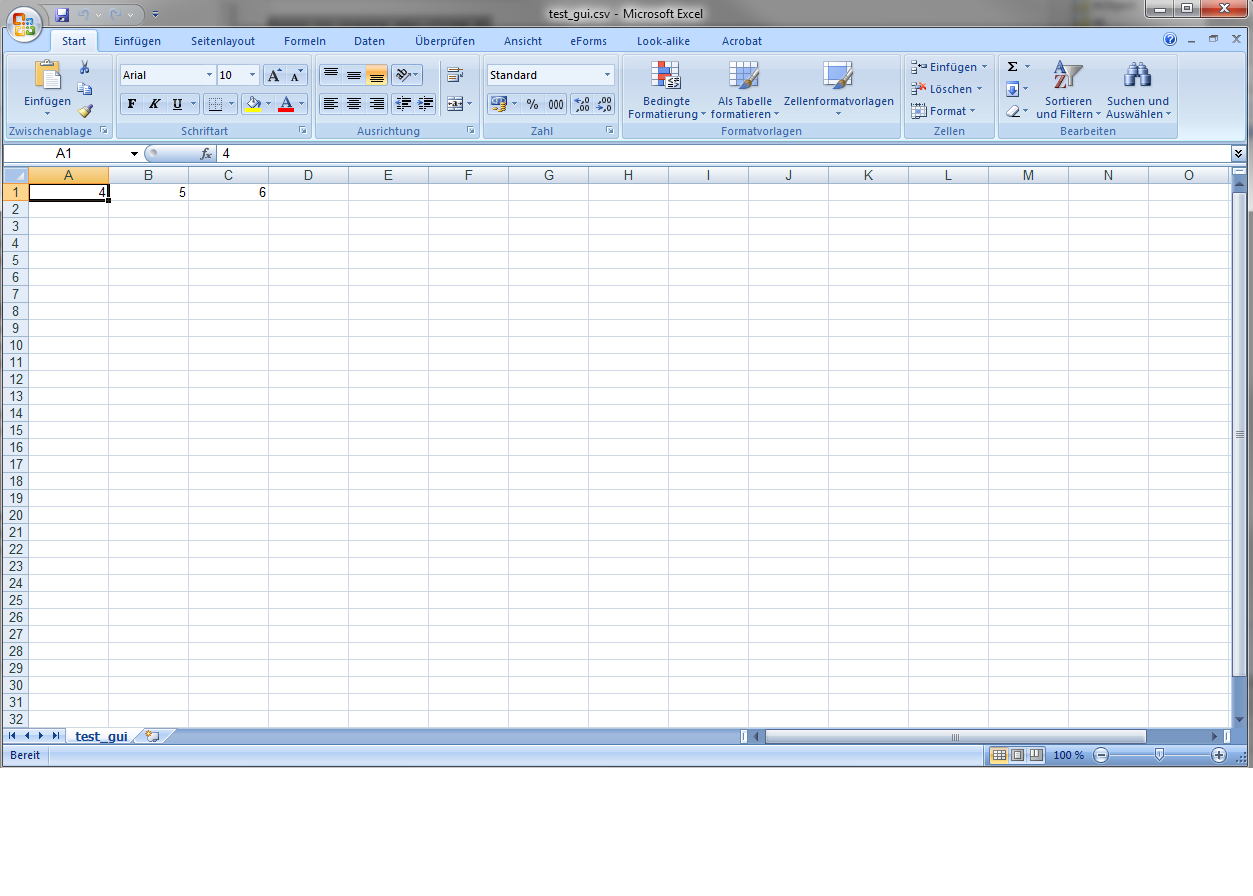Switch to page layout view button

[1017, 755]
